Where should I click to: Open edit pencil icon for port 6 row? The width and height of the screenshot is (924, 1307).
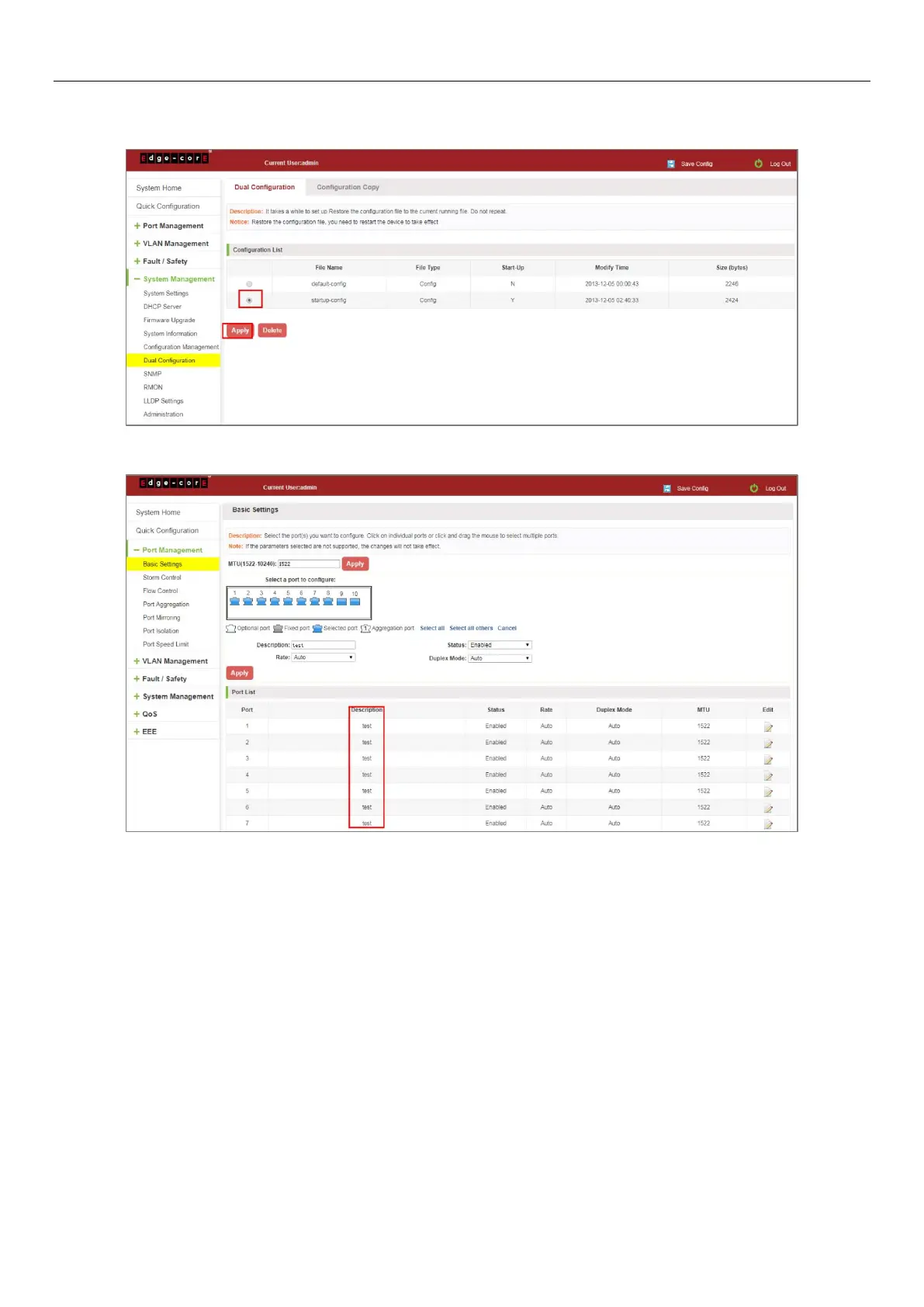click(768, 809)
